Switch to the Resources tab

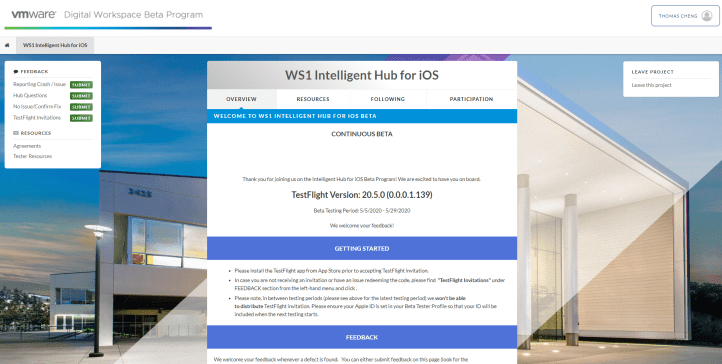pos(313,99)
